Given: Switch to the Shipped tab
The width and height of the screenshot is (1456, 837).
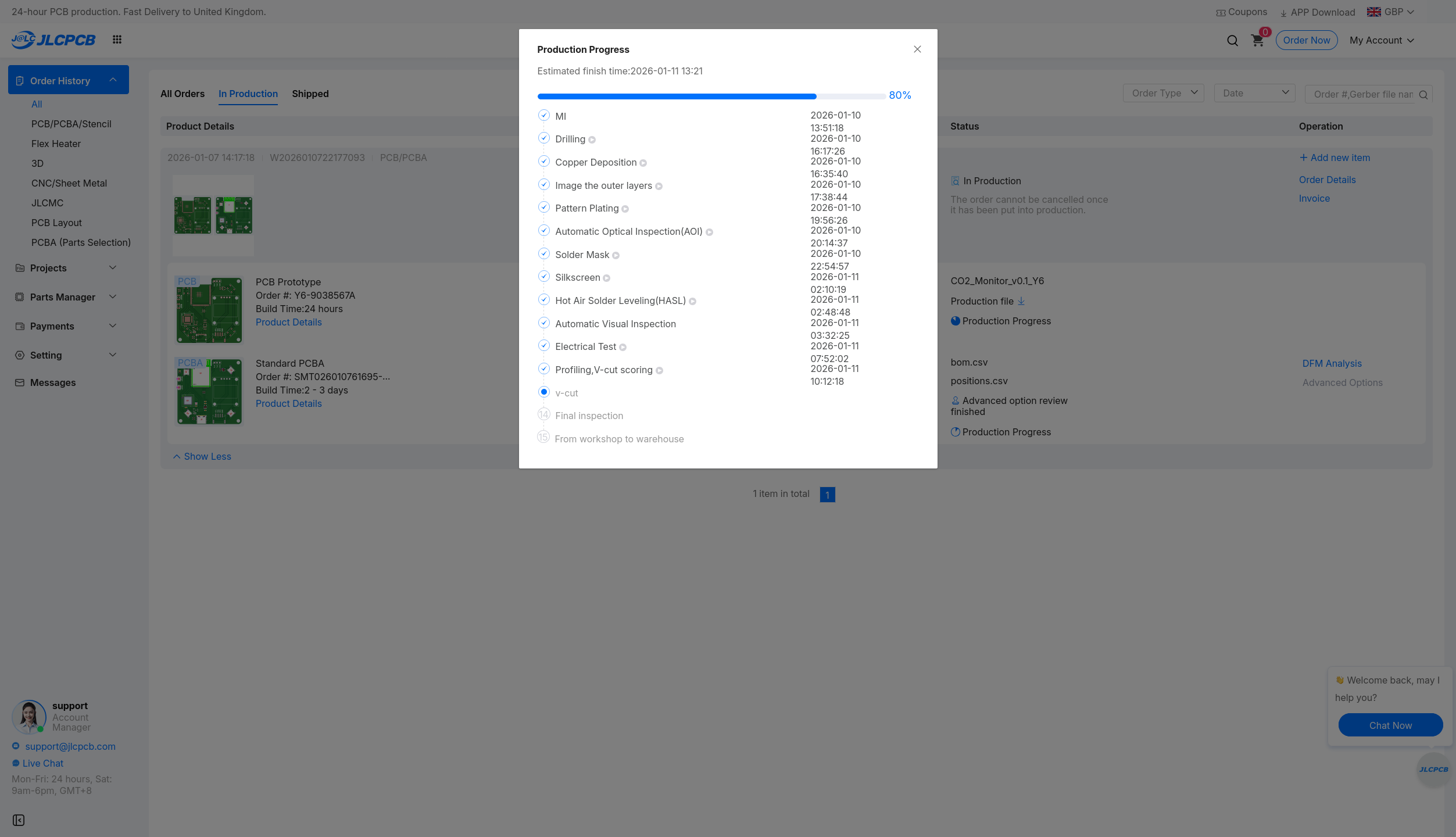Looking at the screenshot, I should (x=310, y=94).
